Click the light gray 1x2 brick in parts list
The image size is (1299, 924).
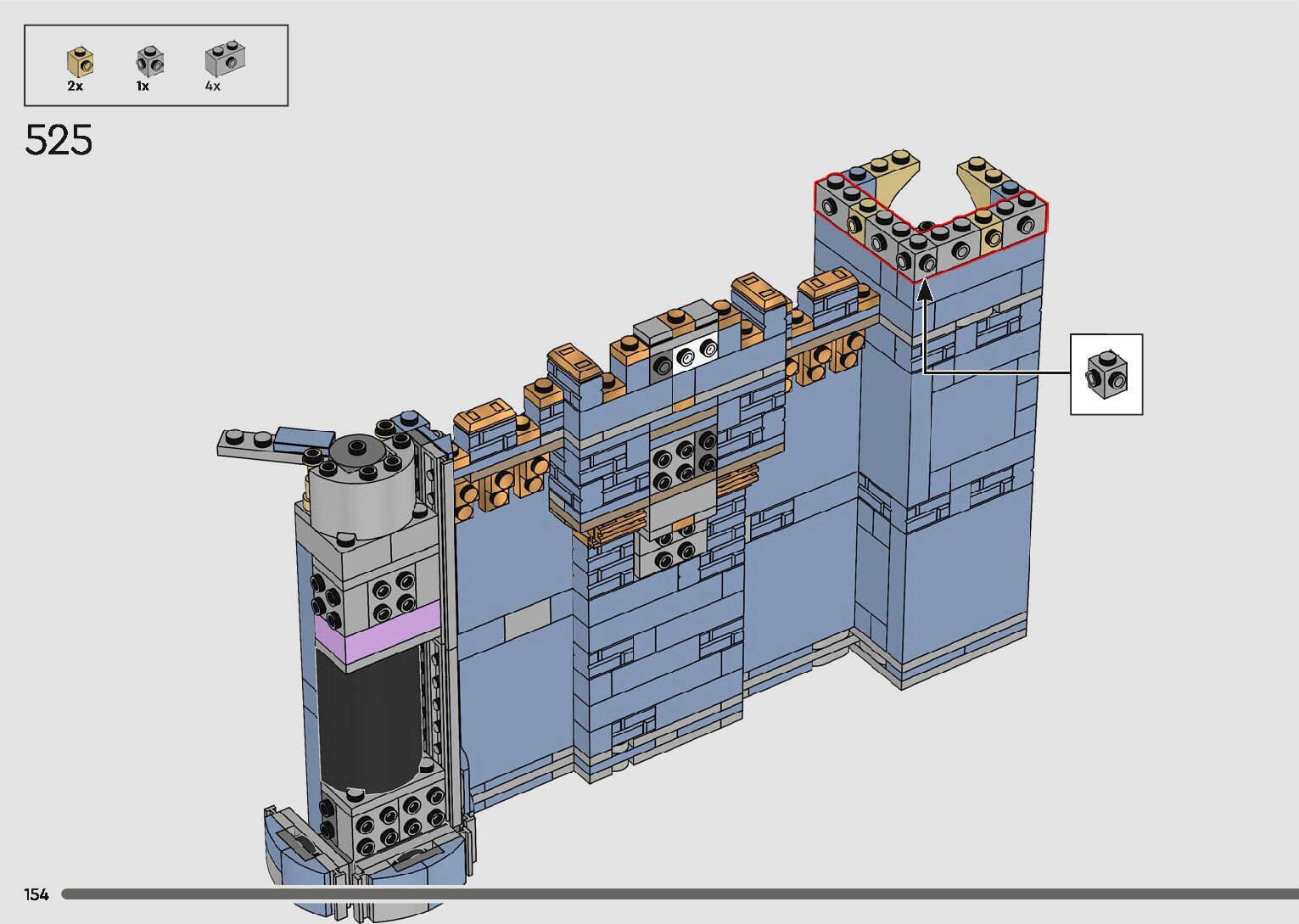(x=223, y=59)
